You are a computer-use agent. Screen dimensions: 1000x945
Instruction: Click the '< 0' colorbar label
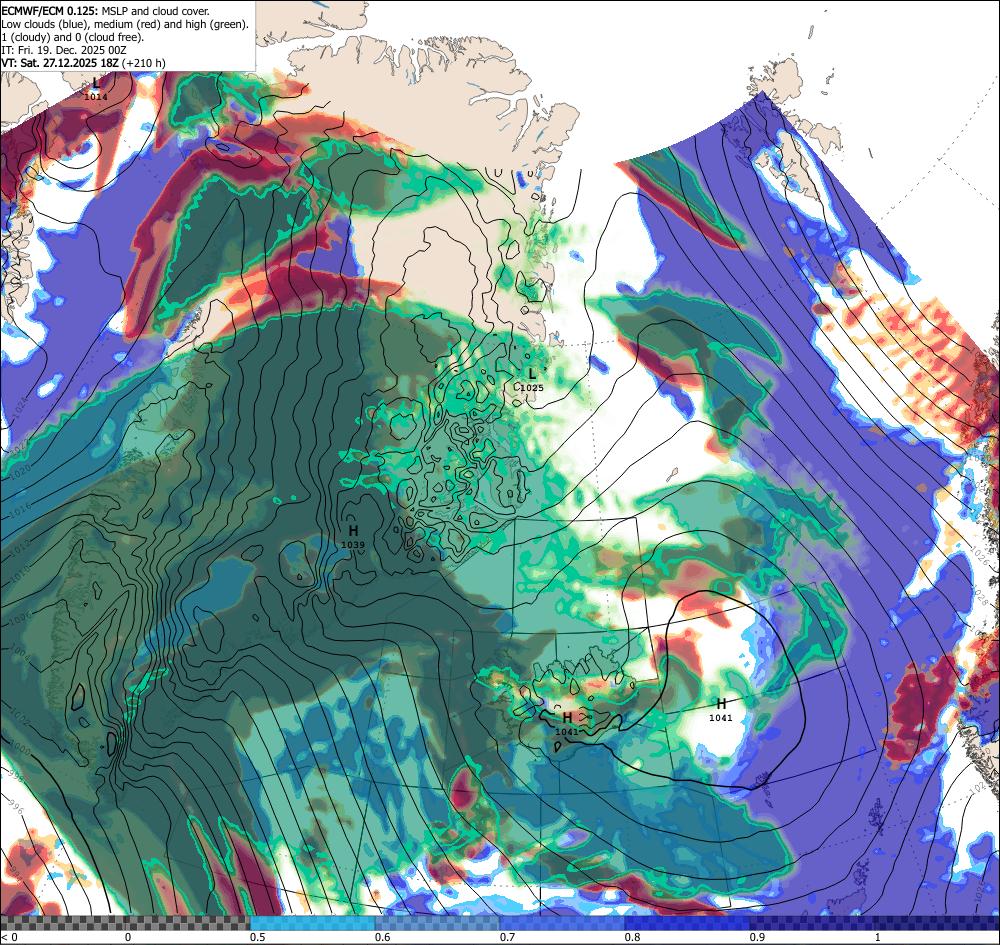8,938
